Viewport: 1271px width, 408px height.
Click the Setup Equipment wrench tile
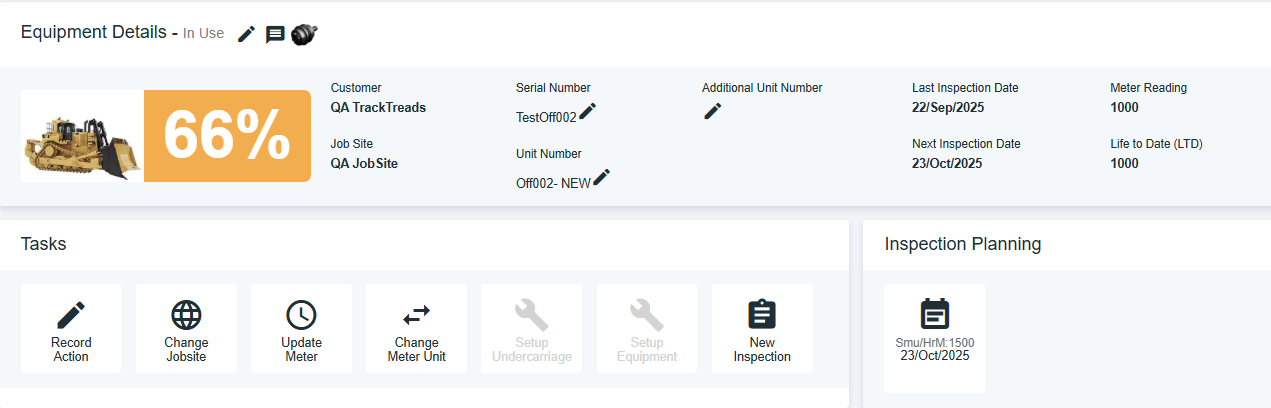647,328
